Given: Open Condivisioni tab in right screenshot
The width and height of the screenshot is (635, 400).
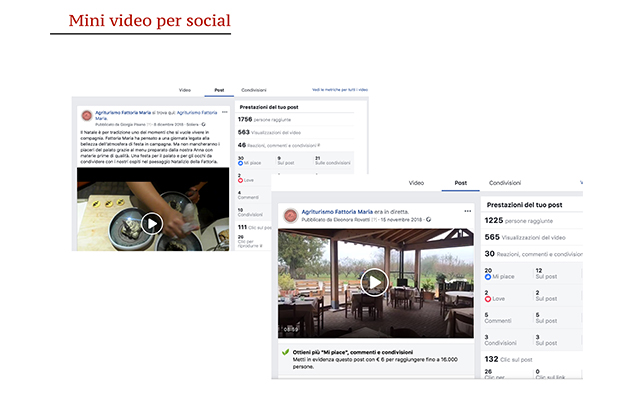Looking at the screenshot, I should (505, 183).
